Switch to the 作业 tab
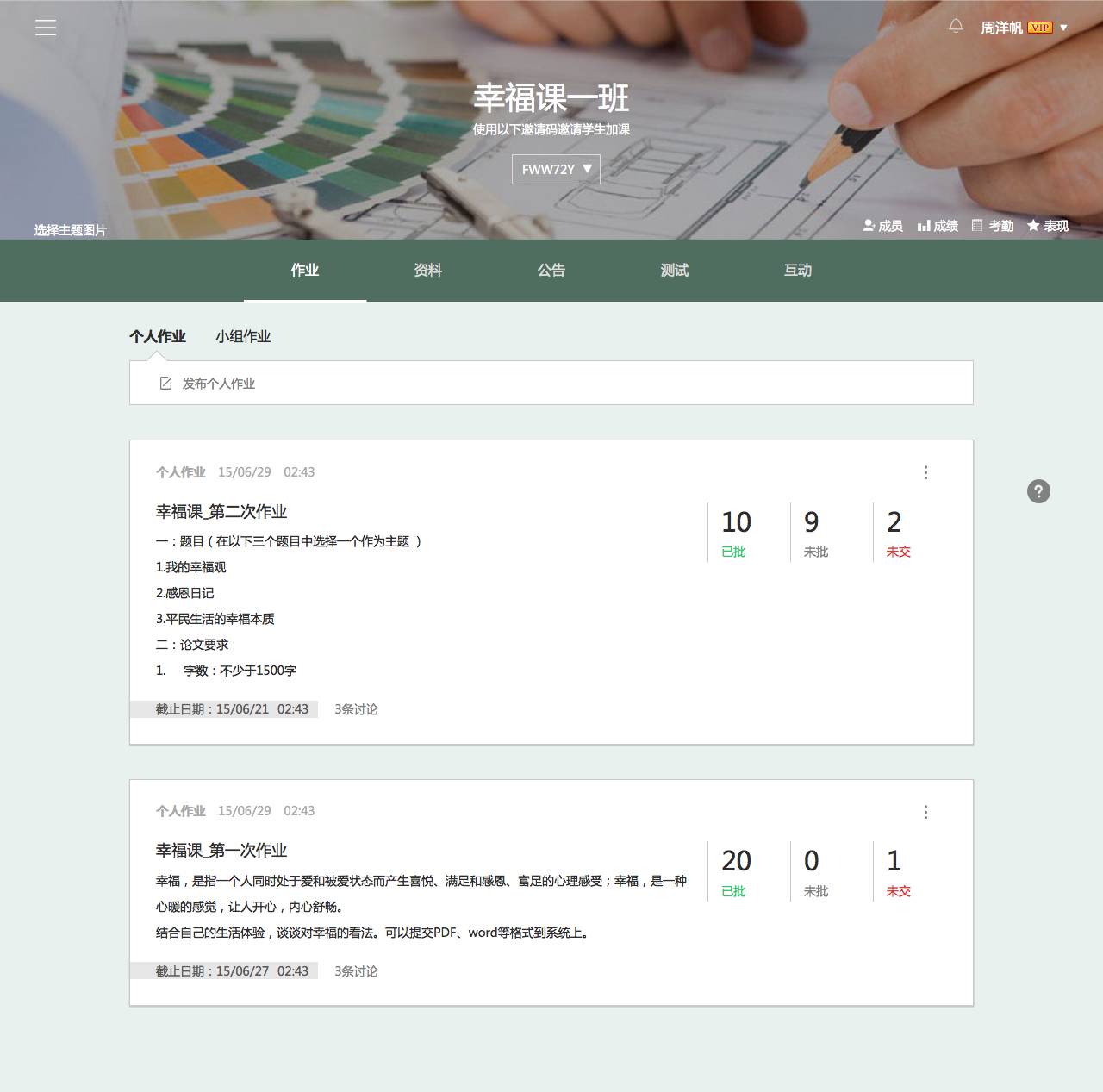Screen dimensions: 1103x1092 coord(305,271)
